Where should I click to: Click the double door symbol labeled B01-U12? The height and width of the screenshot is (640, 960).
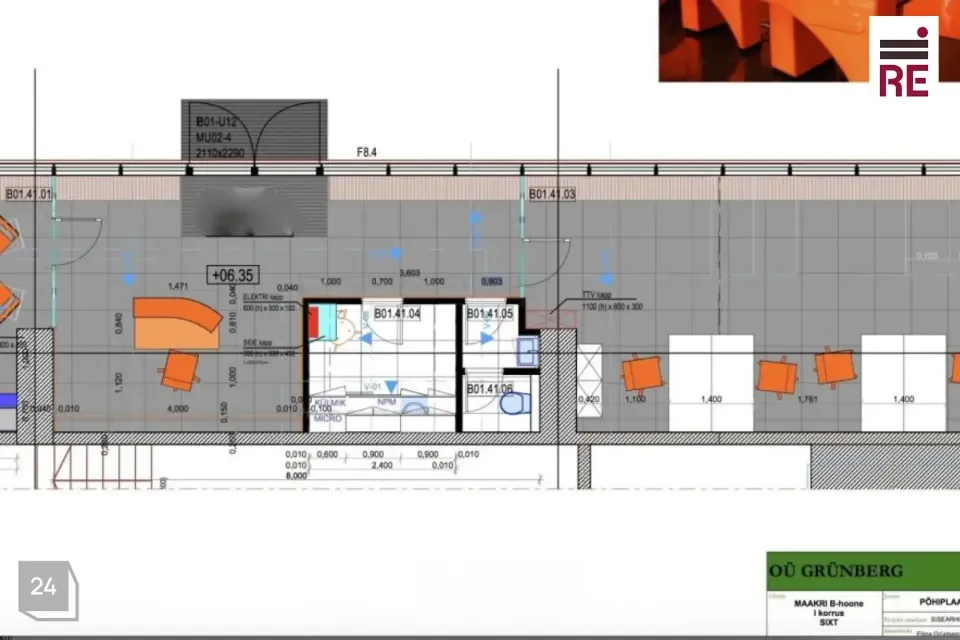254,130
